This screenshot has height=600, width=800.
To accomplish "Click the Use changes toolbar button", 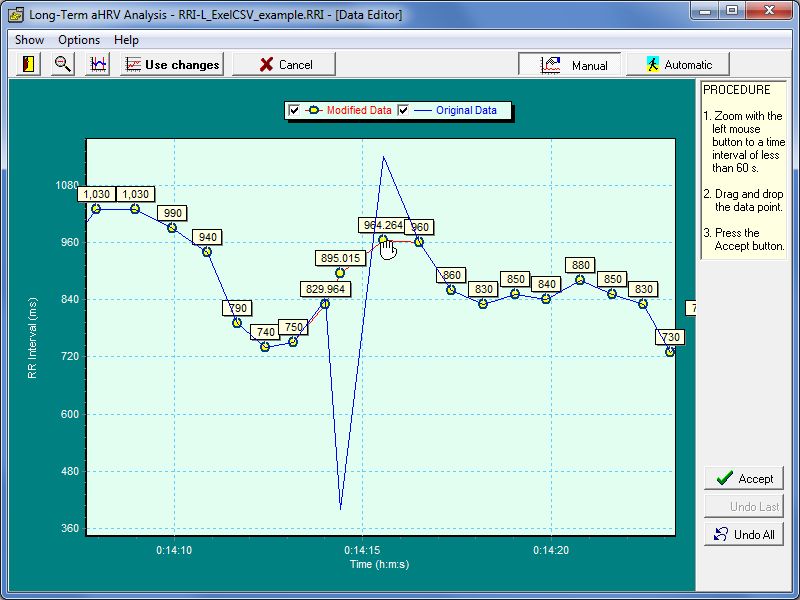I will (172, 64).
